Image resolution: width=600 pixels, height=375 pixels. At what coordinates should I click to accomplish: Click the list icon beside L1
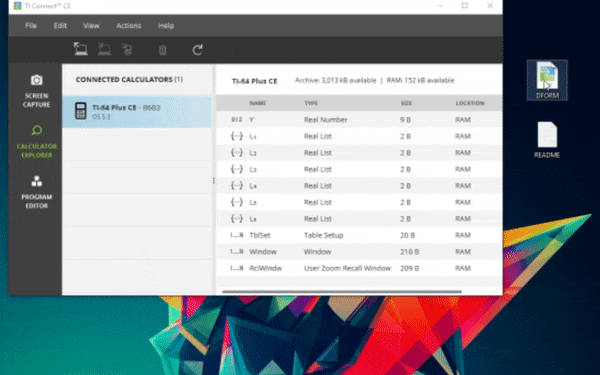pos(237,136)
